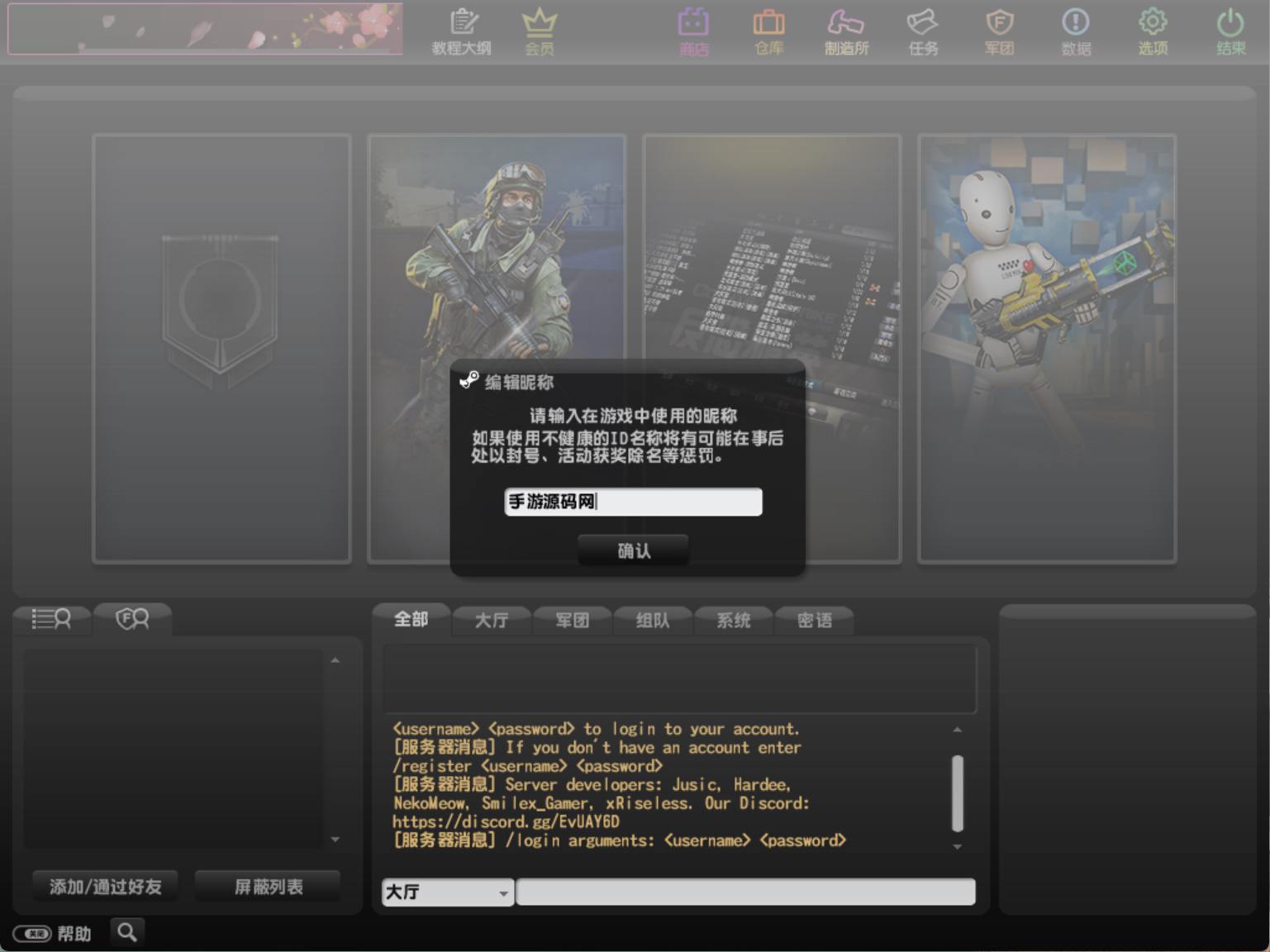Select the 系统 chat tab
Image resolution: width=1270 pixels, height=952 pixels.
[x=733, y=620]
